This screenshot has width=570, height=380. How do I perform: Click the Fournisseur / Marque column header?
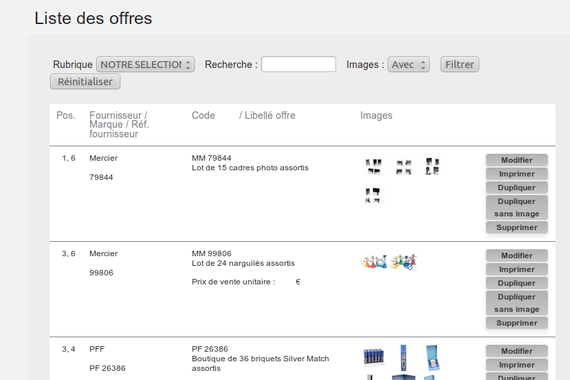tap(119, 124)
